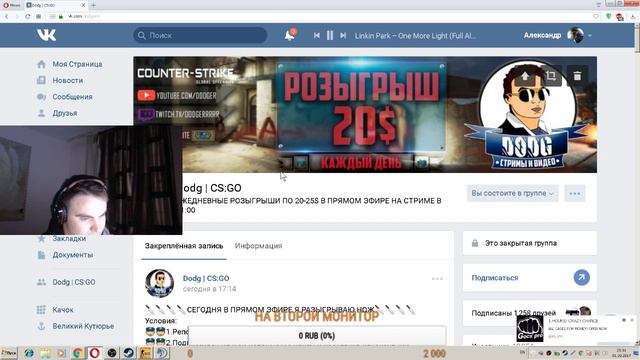Open Steam from the taskbar

(x=129, y=353)
